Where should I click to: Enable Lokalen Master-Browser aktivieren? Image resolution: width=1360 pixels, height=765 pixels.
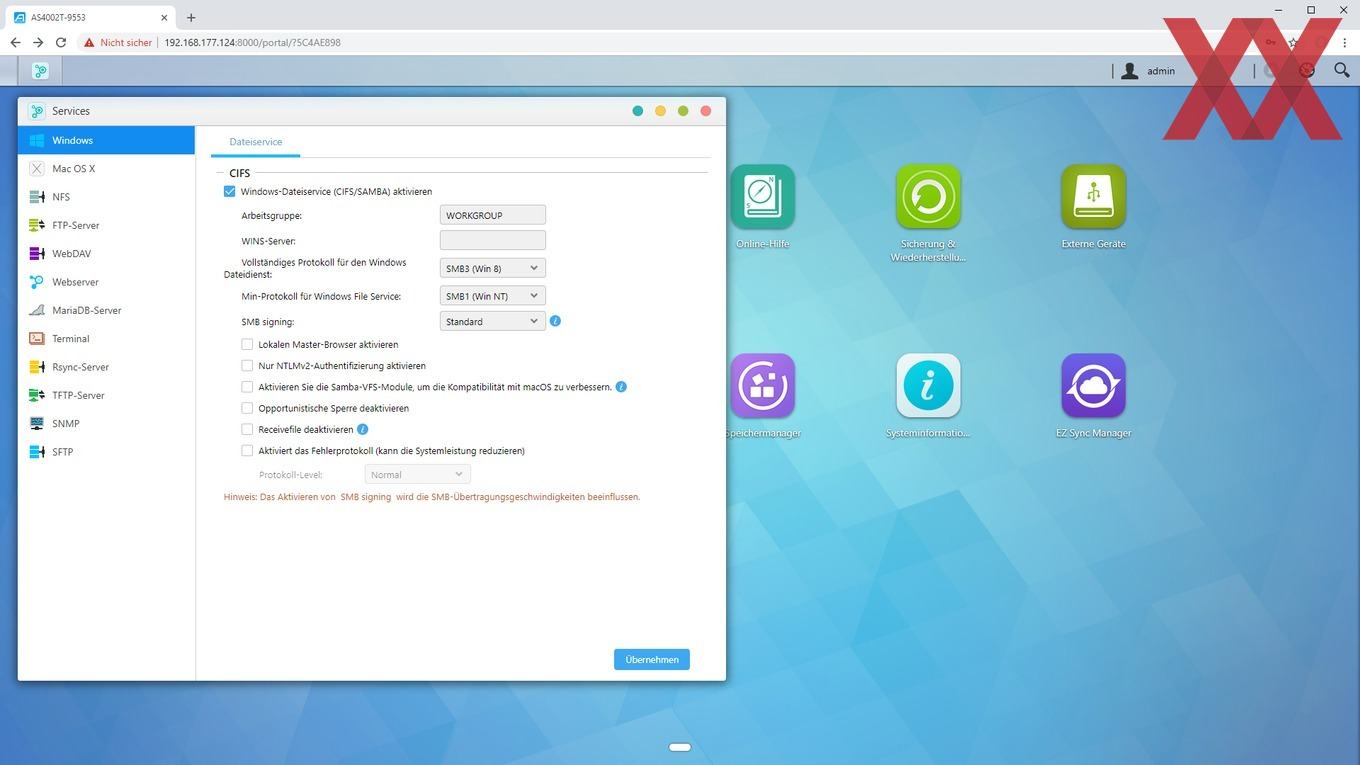pos(247,344)
